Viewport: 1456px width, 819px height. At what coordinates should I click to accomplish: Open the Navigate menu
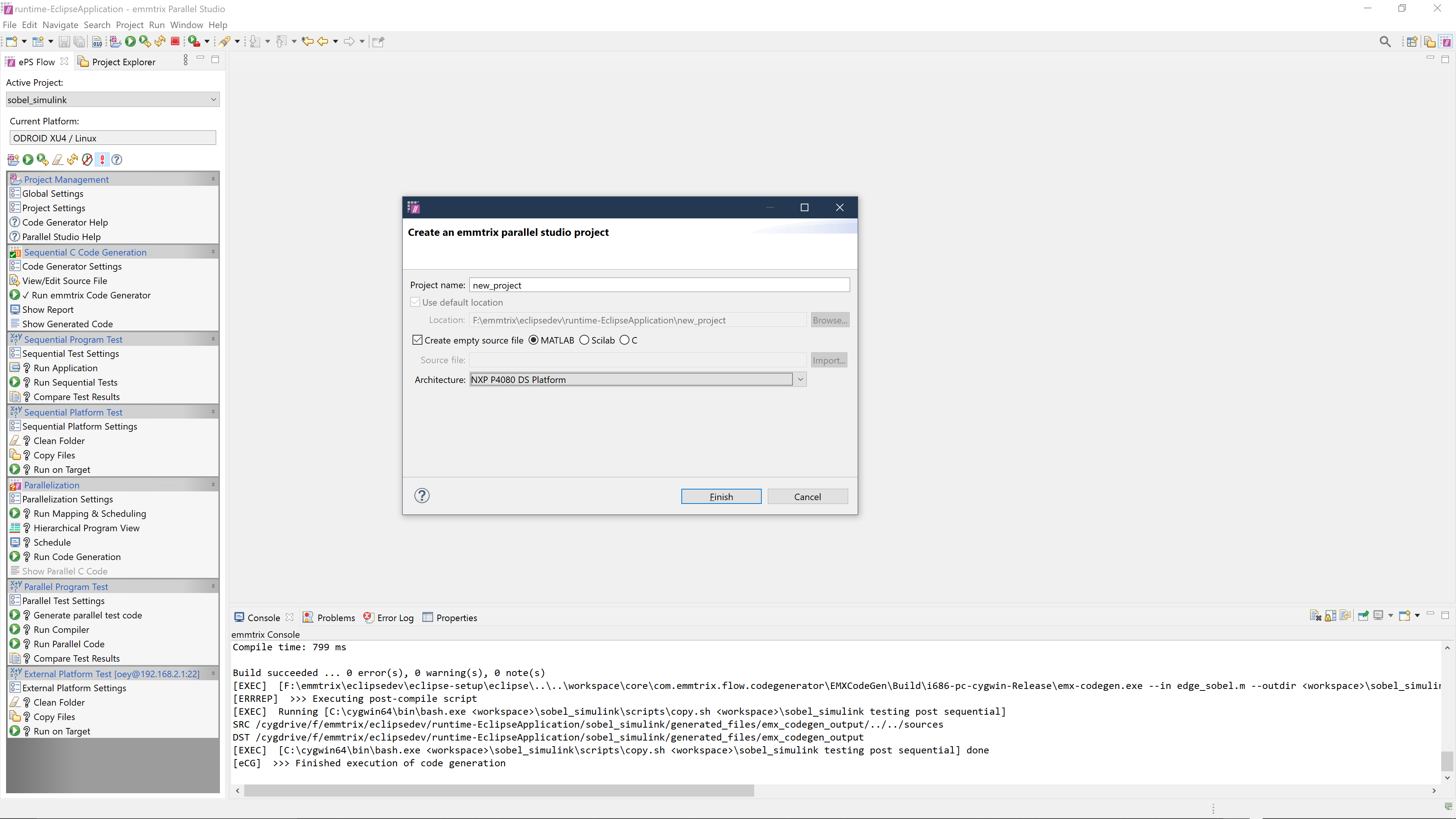pyautogui.click(x=61, y=25)
